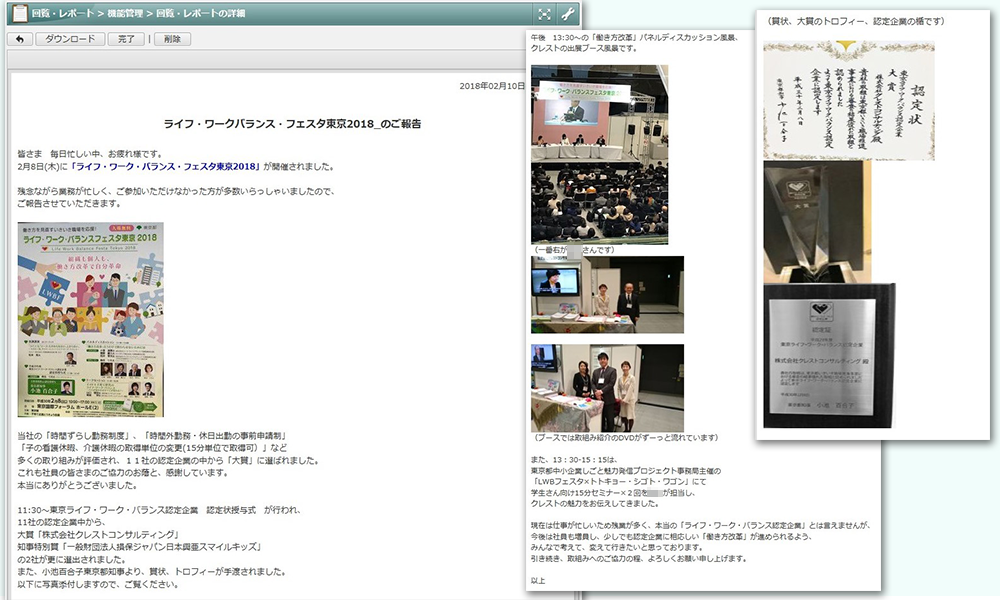
Task: Click the report title heading text
Action: point(292,124)
